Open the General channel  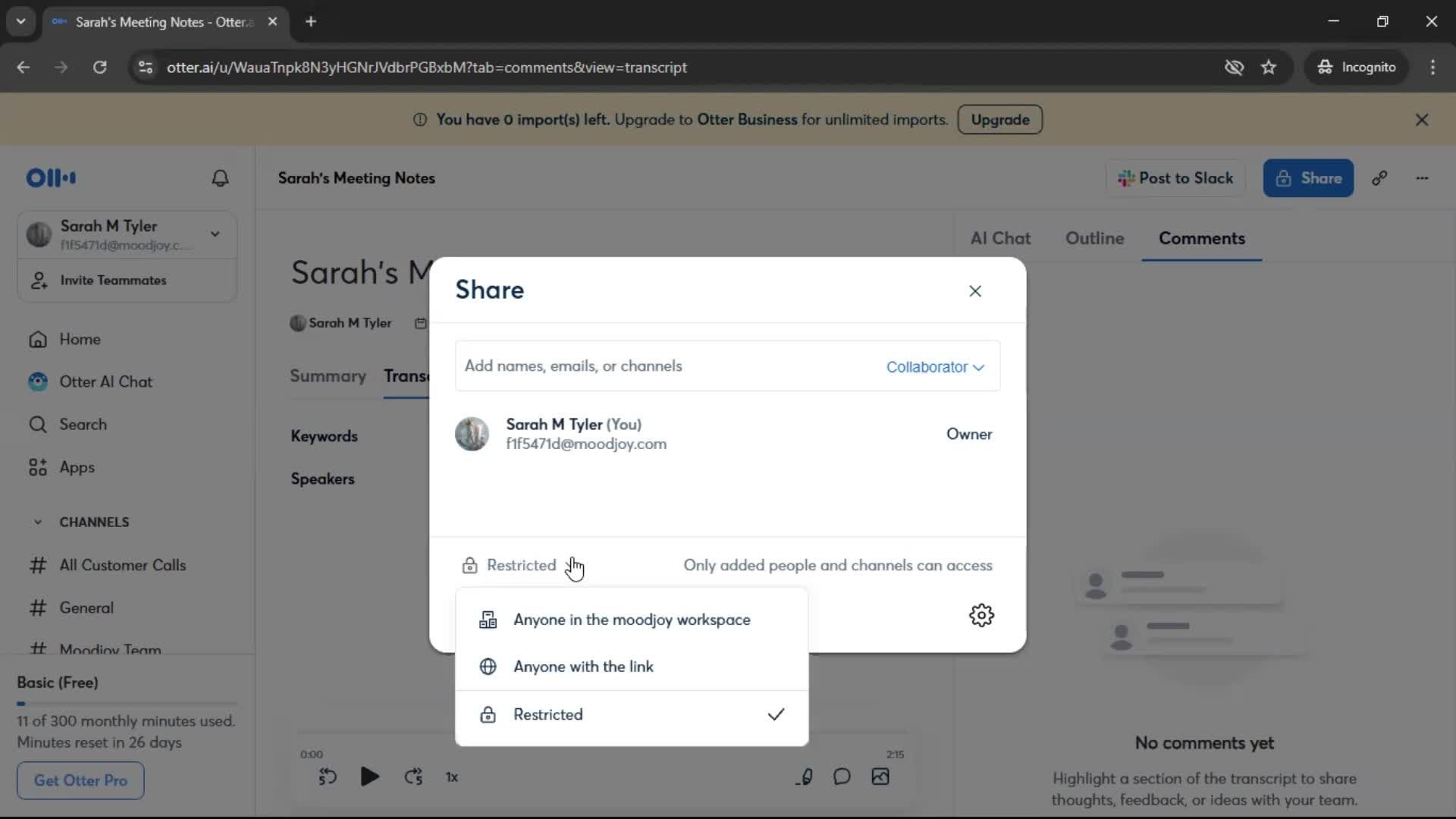86,608
